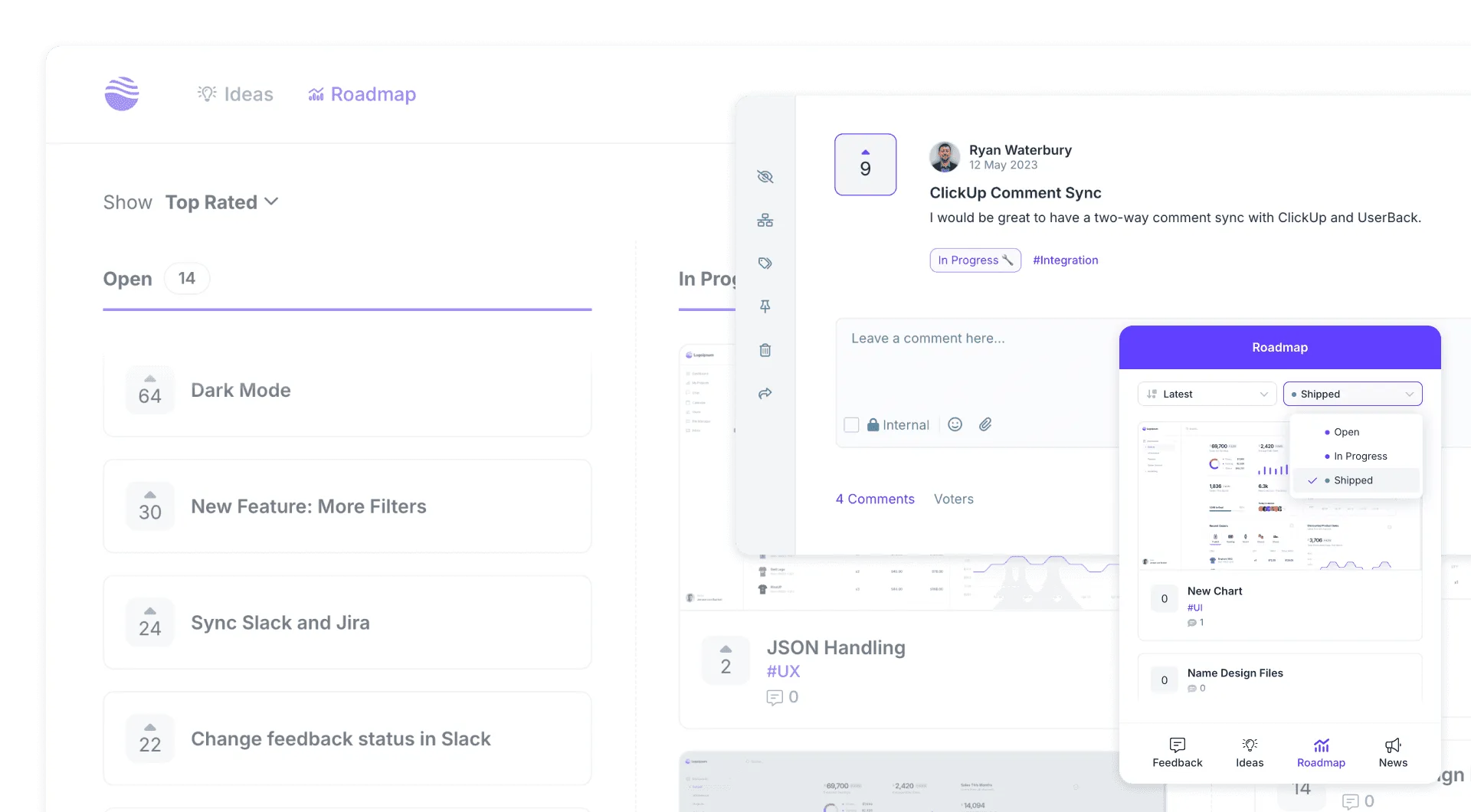Attach a file to the comment
Screen dimensions: 1471x812
coord(986,424)
